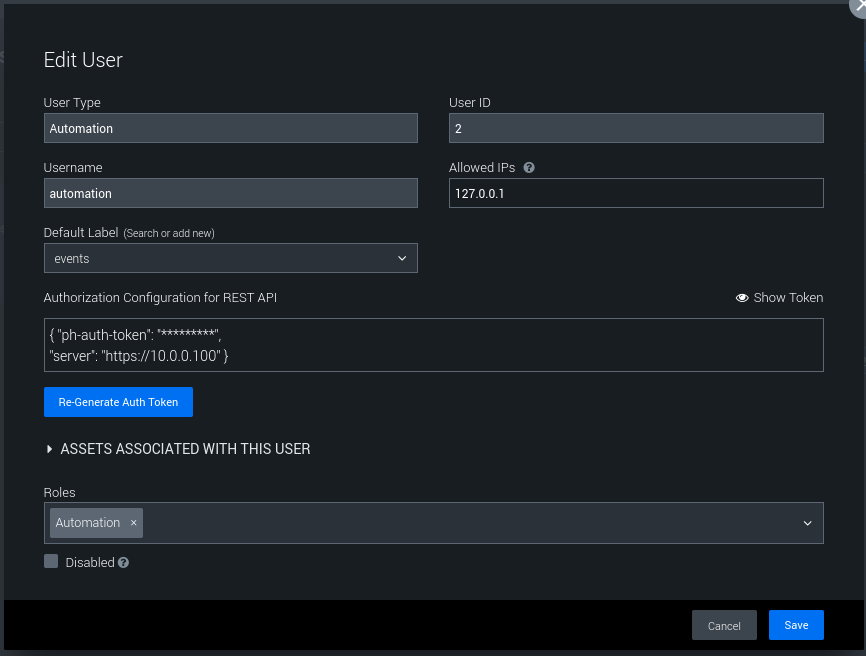
Task: Click the Authorization Configuration text box
Action: [433, 345]
